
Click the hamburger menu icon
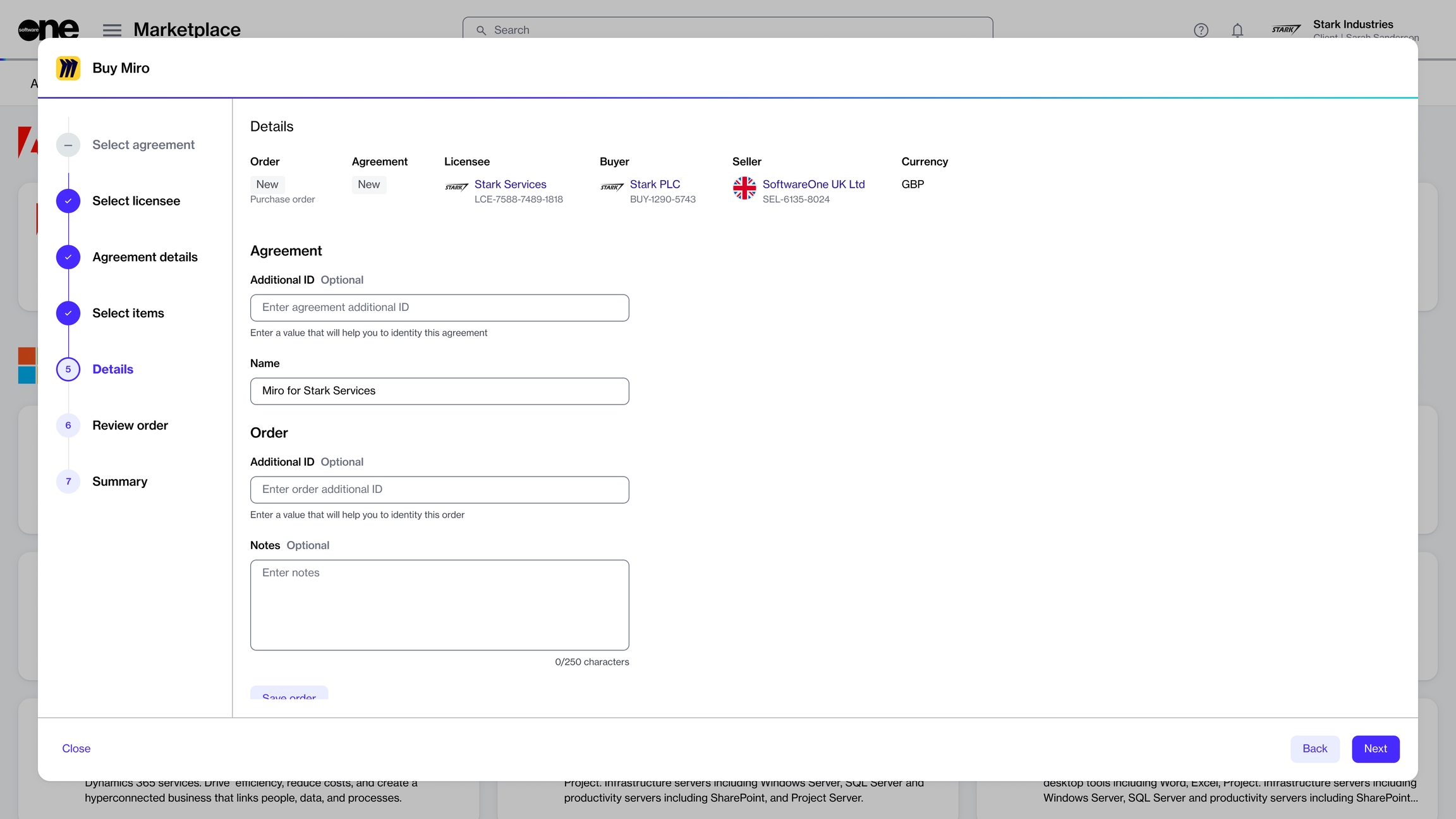point(112,30)
